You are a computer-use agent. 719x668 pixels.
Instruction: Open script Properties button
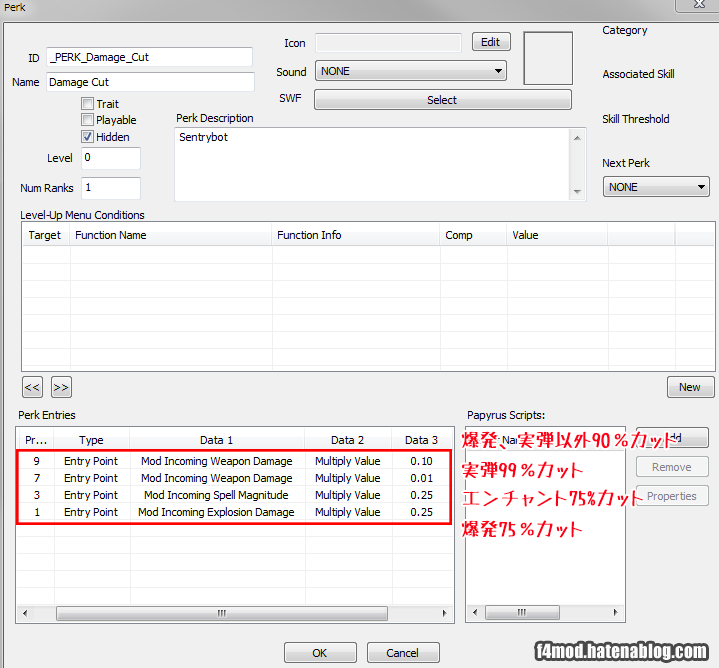[672, 496]
